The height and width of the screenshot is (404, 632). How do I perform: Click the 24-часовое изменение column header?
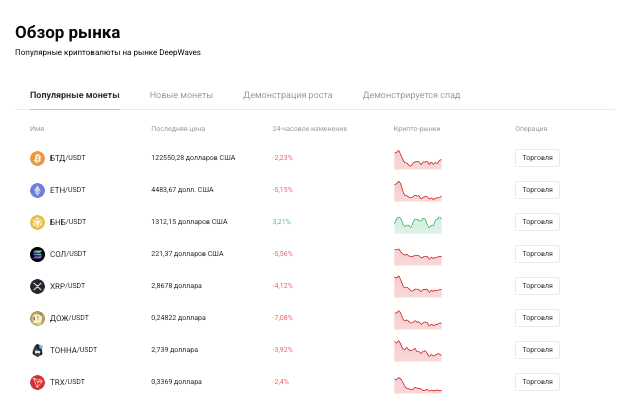pos(309,129)
